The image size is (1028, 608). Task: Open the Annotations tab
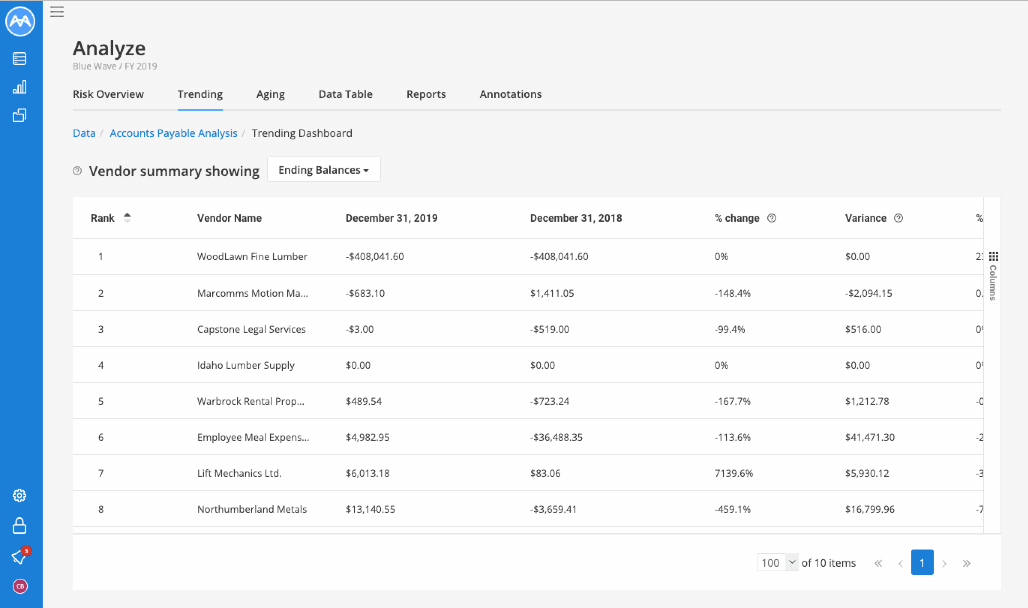point(511,94)
